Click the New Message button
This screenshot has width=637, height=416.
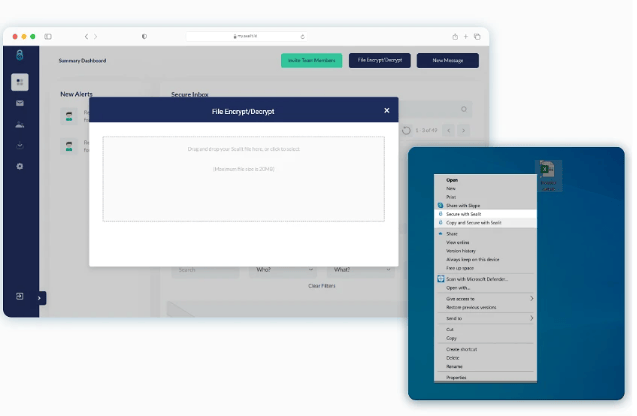(448, 60)
